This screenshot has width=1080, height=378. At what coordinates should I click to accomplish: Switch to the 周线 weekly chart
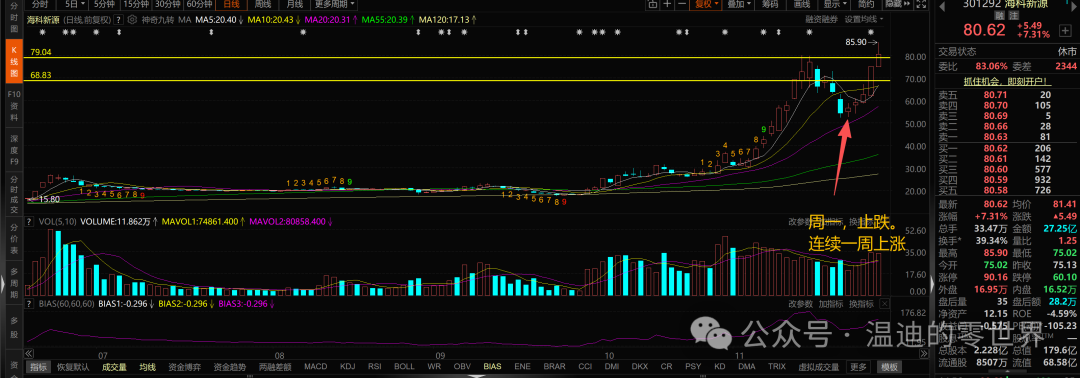(262, 4)
